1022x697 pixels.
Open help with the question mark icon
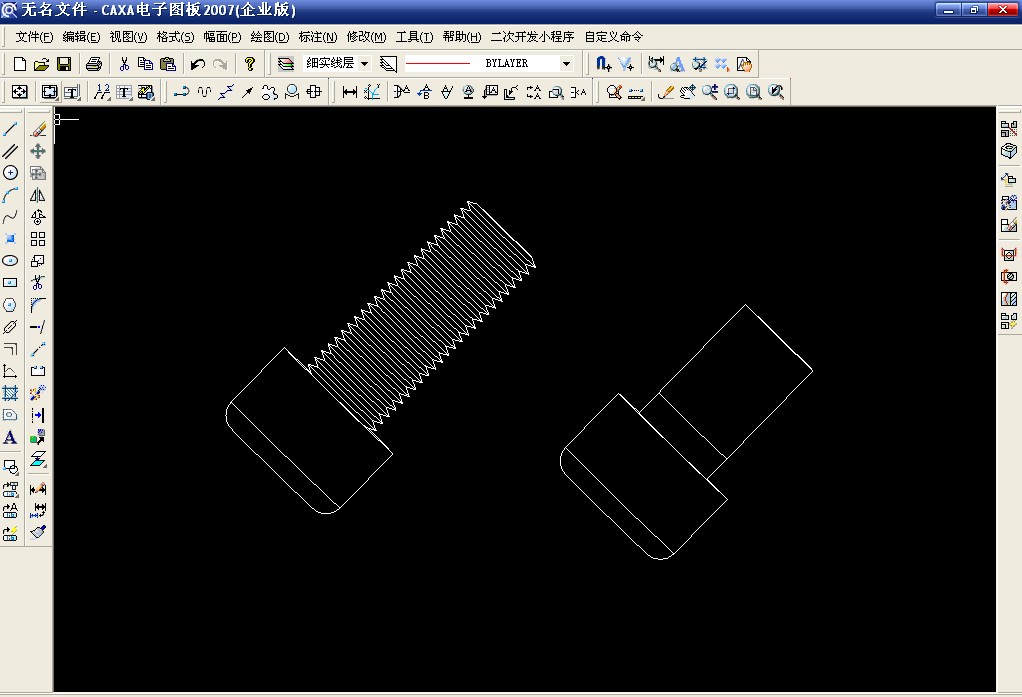(250, 64)
